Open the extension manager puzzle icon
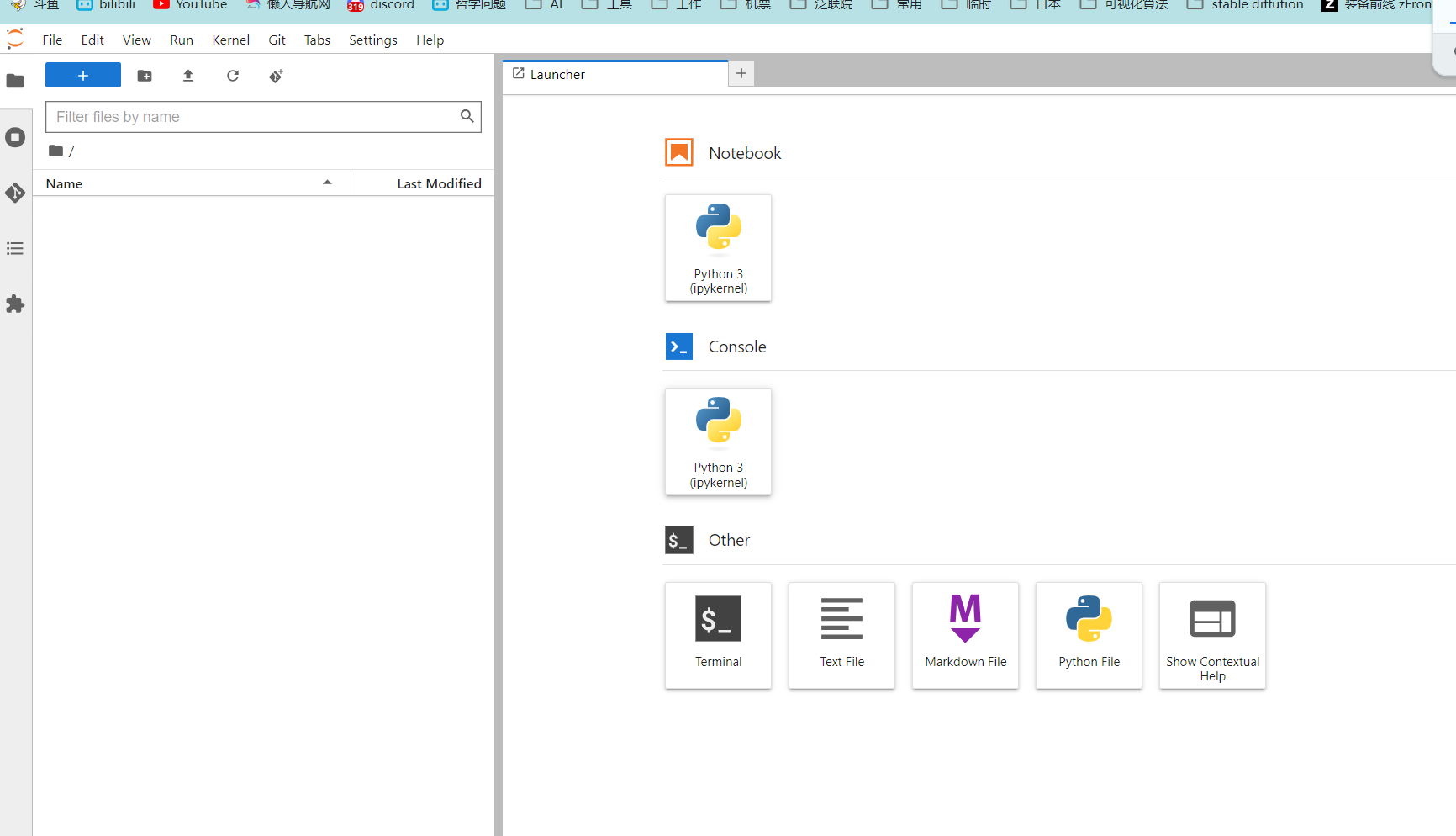Viewport: 1456px width, 836px height. coord(15,304)
